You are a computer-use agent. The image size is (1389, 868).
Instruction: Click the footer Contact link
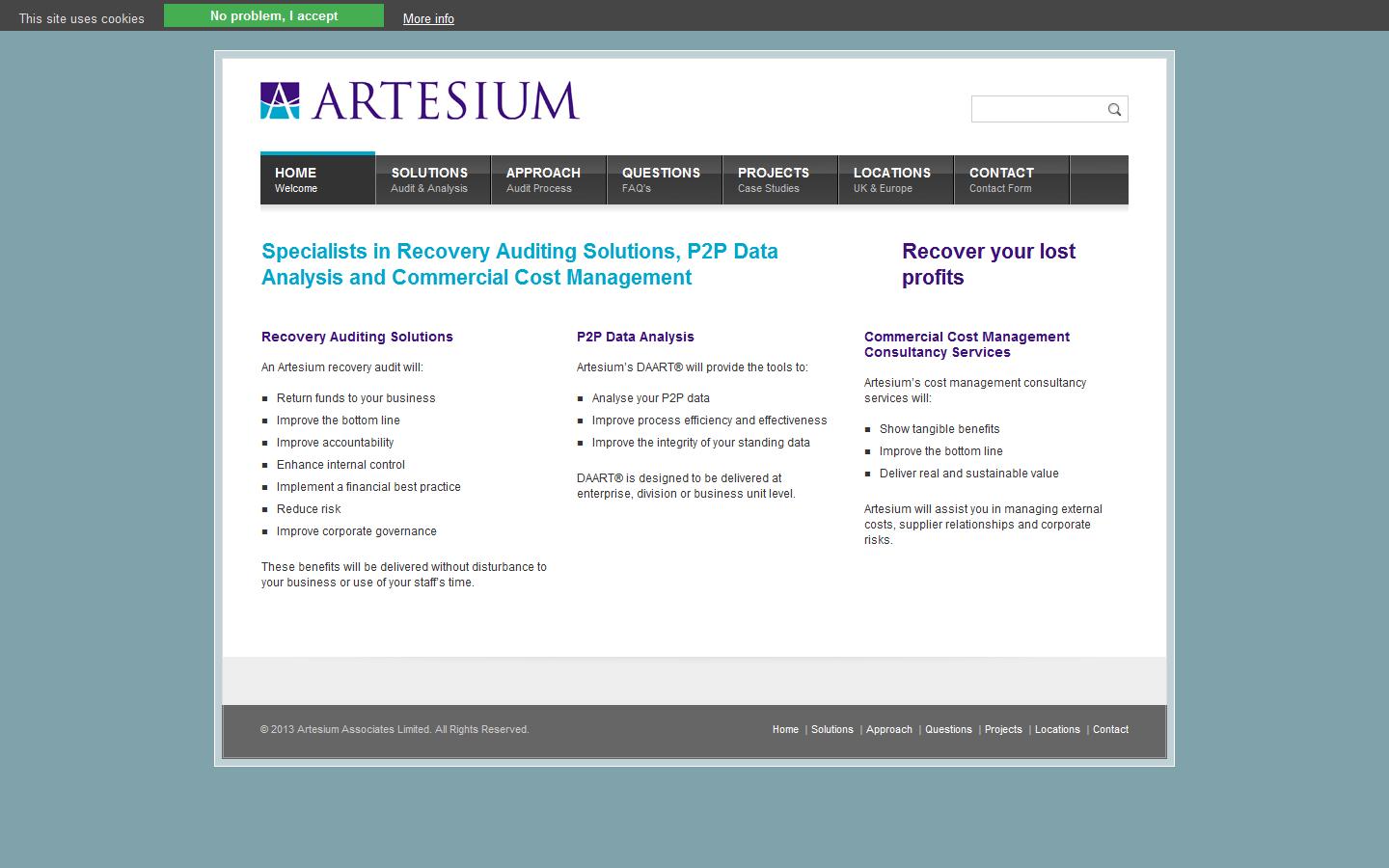(1110, 730)
